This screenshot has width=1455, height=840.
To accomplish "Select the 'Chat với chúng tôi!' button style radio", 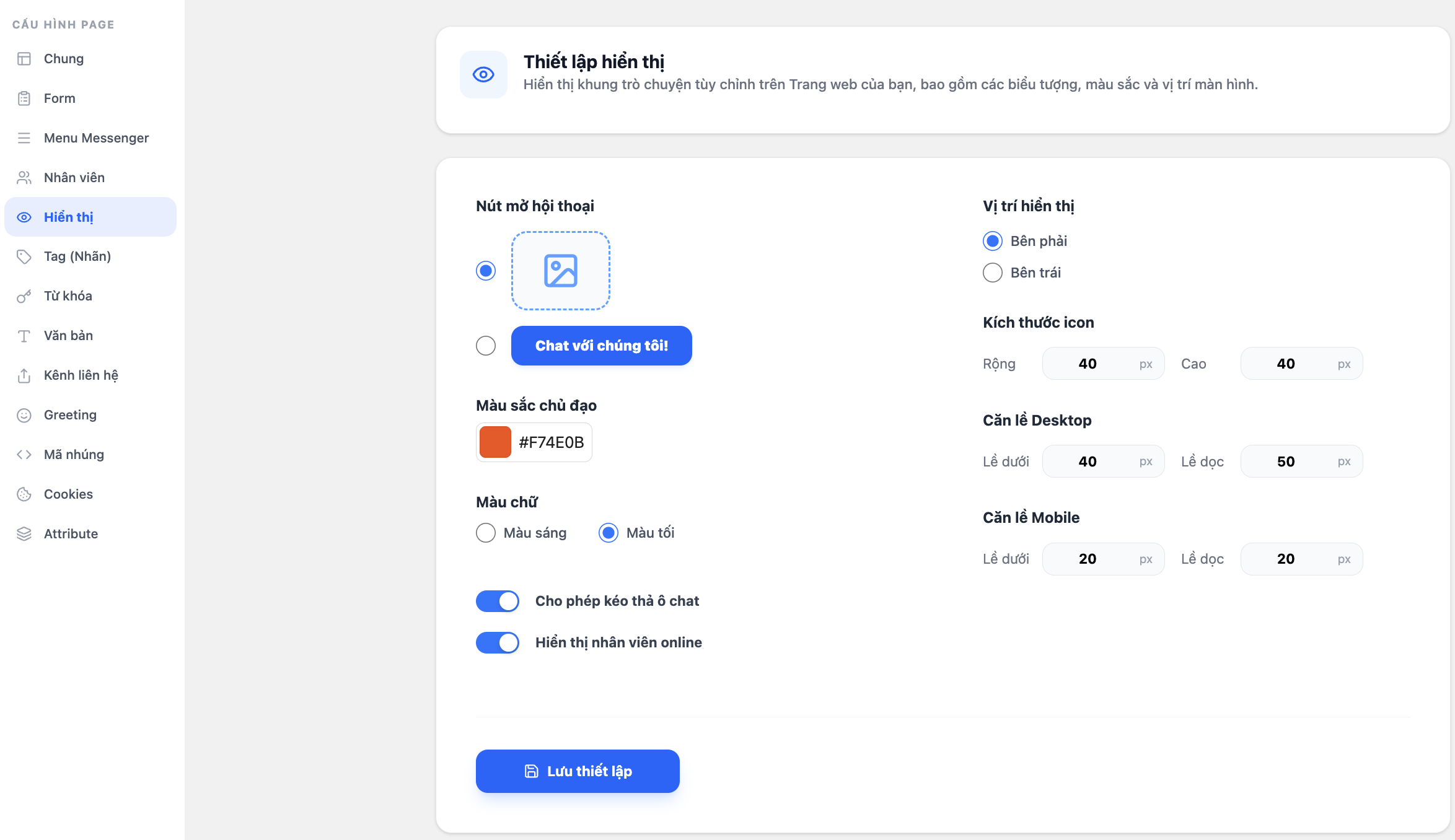I will pos(486,346).
